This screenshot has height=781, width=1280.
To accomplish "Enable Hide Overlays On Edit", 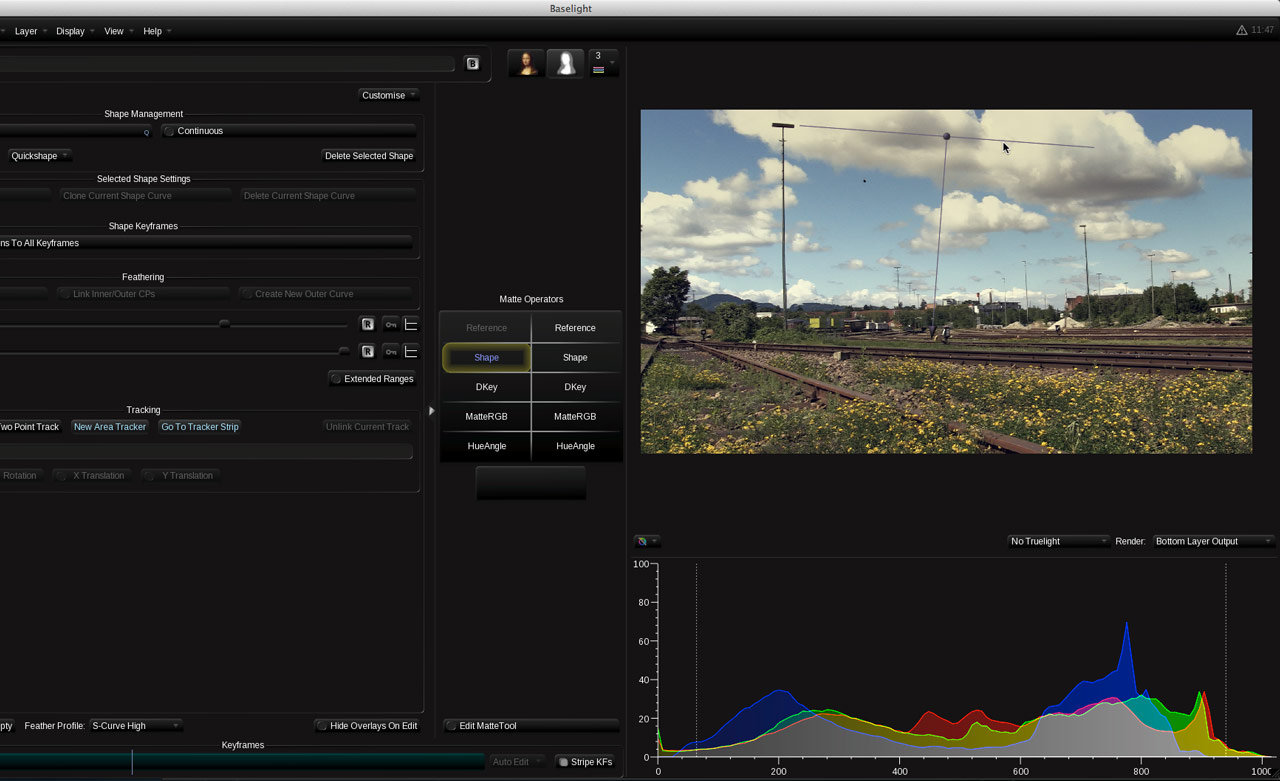I will 366,725.
